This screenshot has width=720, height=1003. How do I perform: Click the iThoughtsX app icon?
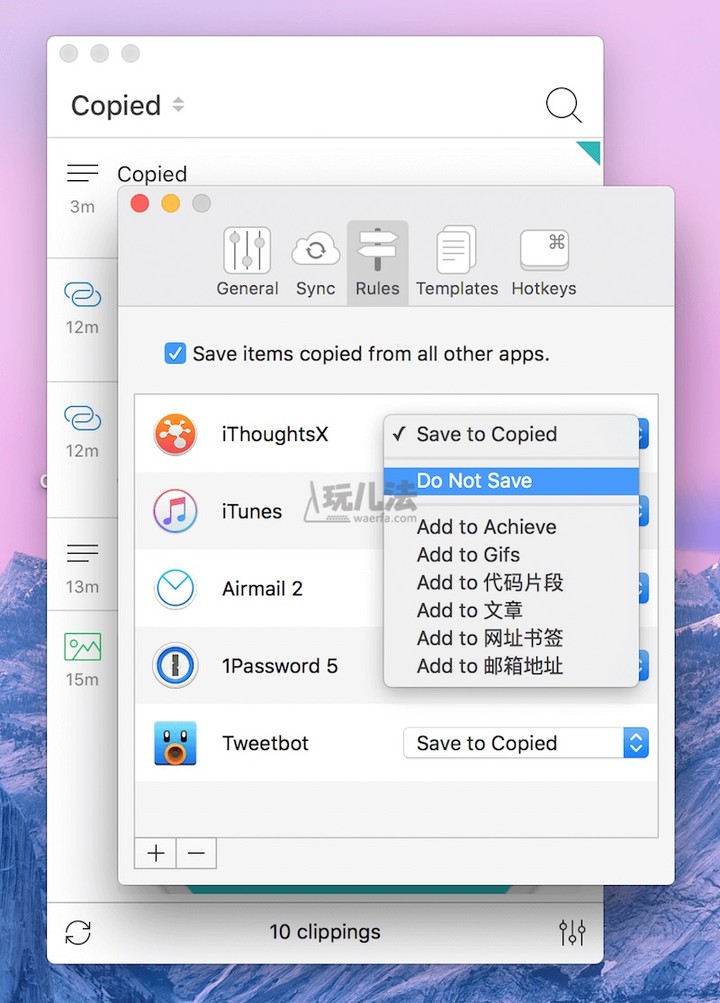[x=175, y=435]
